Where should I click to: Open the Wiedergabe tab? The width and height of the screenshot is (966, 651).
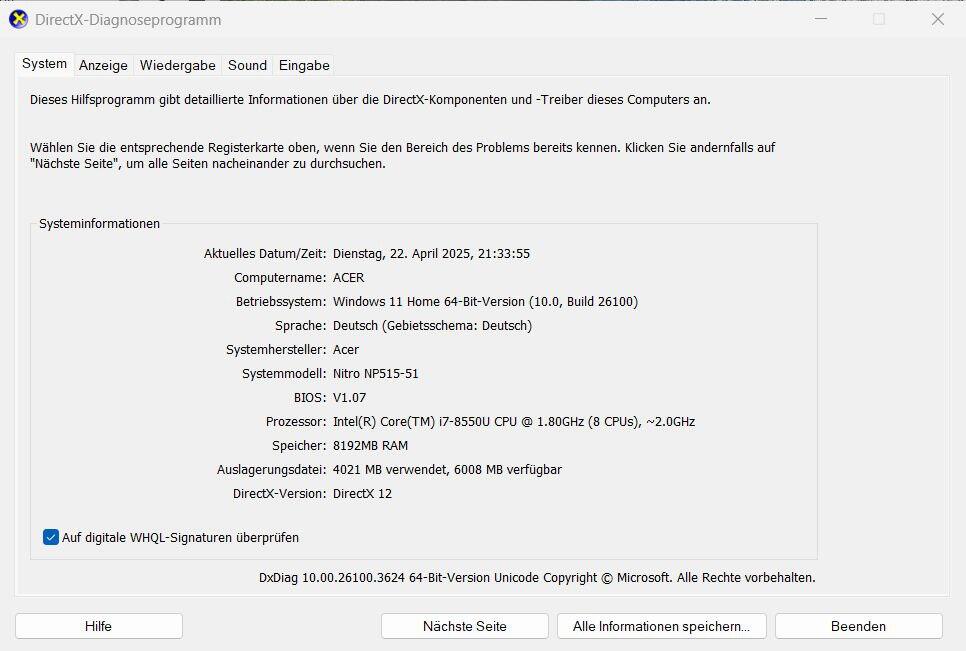[x=177, y=65]
